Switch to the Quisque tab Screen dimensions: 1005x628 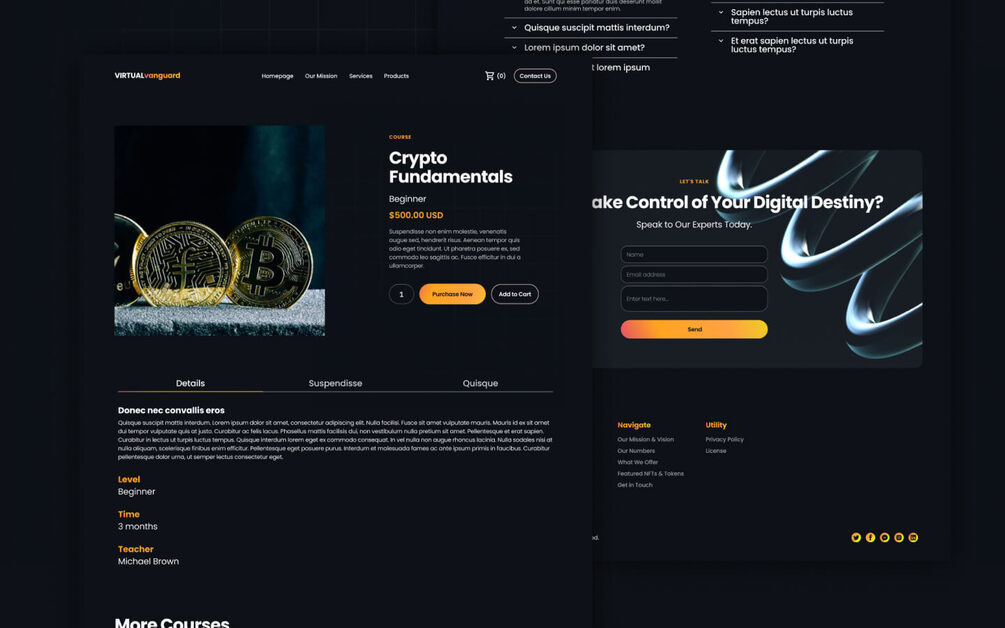[x=480, y=383]
